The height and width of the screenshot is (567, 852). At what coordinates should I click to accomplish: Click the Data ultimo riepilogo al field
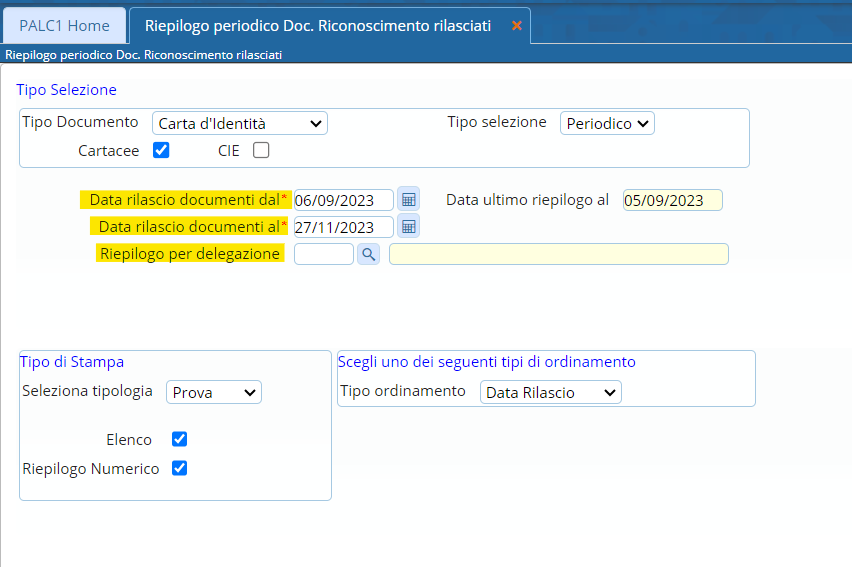[x=672, y=200]
